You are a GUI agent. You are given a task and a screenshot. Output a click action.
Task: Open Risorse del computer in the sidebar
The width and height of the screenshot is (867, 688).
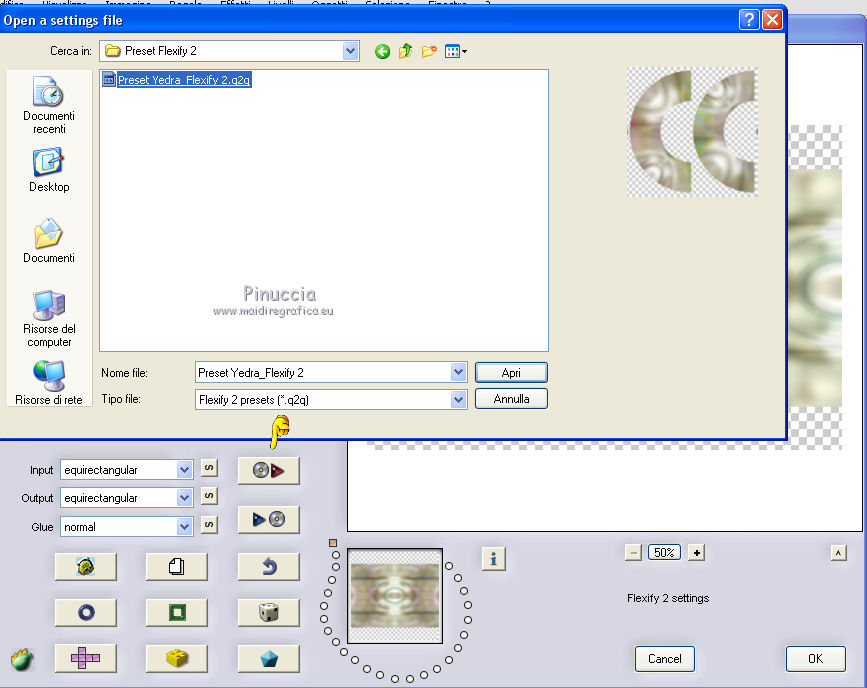(49, 319)
